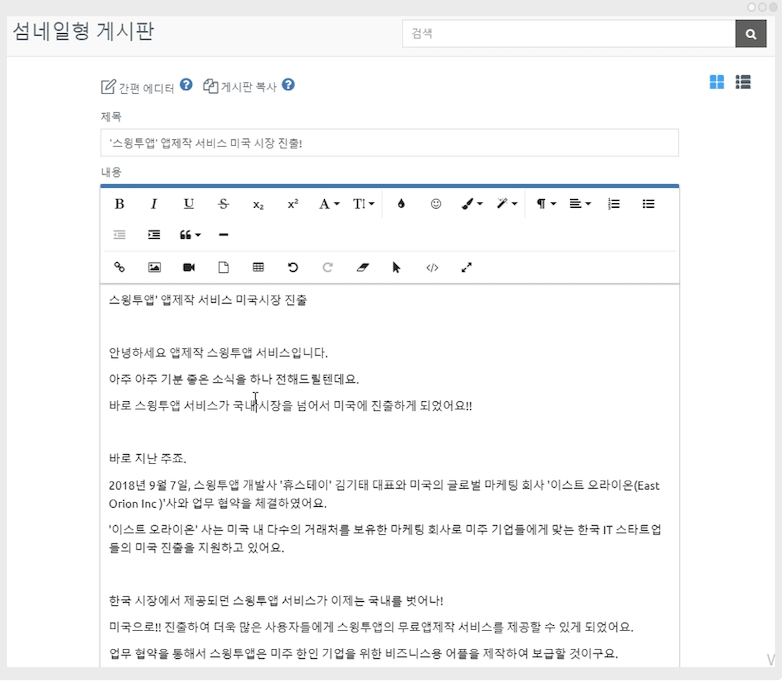Toggle Italic formatting button
Image resolution: width=783 pixels, height=682 pixels.
pos(154,204)
